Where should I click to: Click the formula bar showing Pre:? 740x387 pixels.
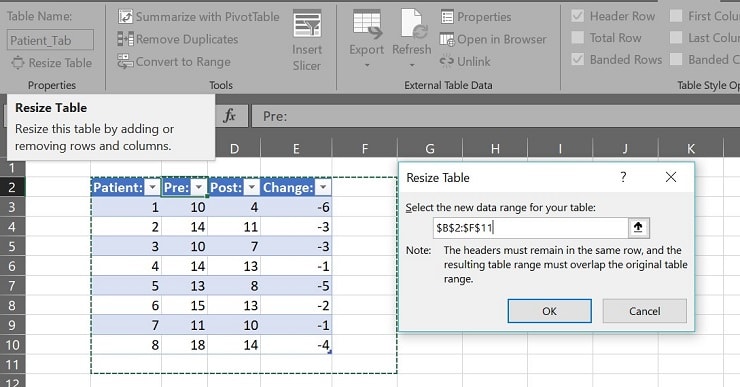pyautogui.click(x=496, y=116)
